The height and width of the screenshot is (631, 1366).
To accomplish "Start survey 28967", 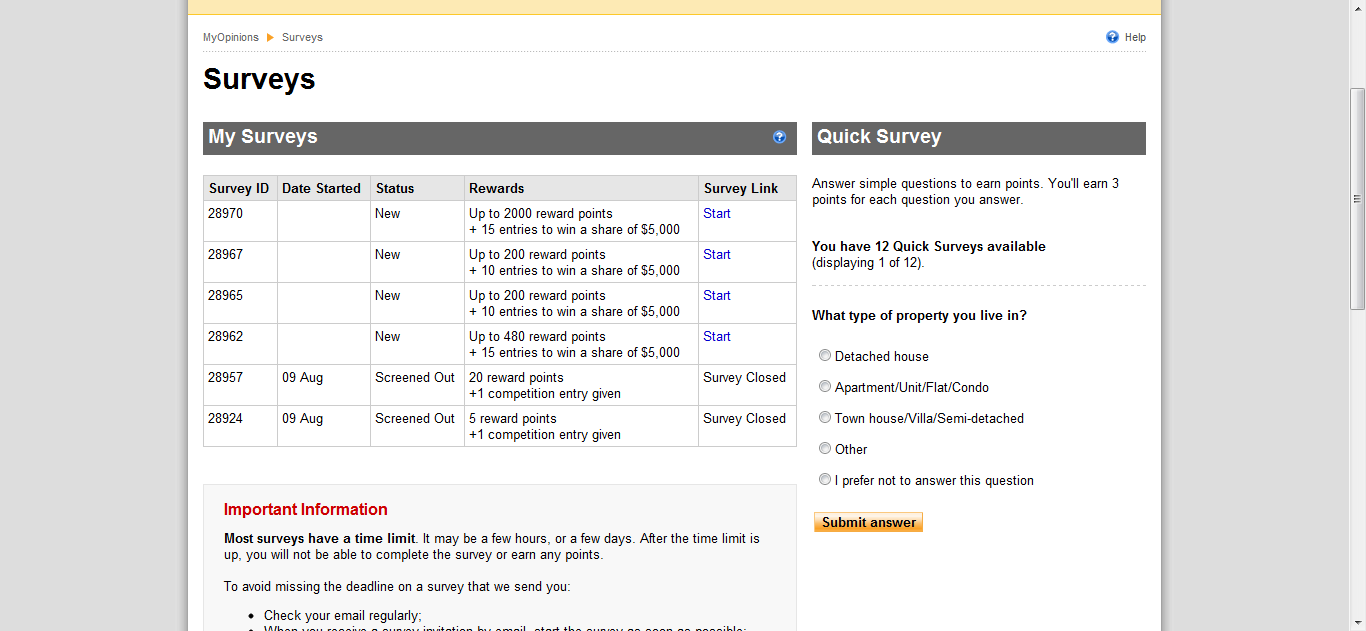I will pos(716,254).
